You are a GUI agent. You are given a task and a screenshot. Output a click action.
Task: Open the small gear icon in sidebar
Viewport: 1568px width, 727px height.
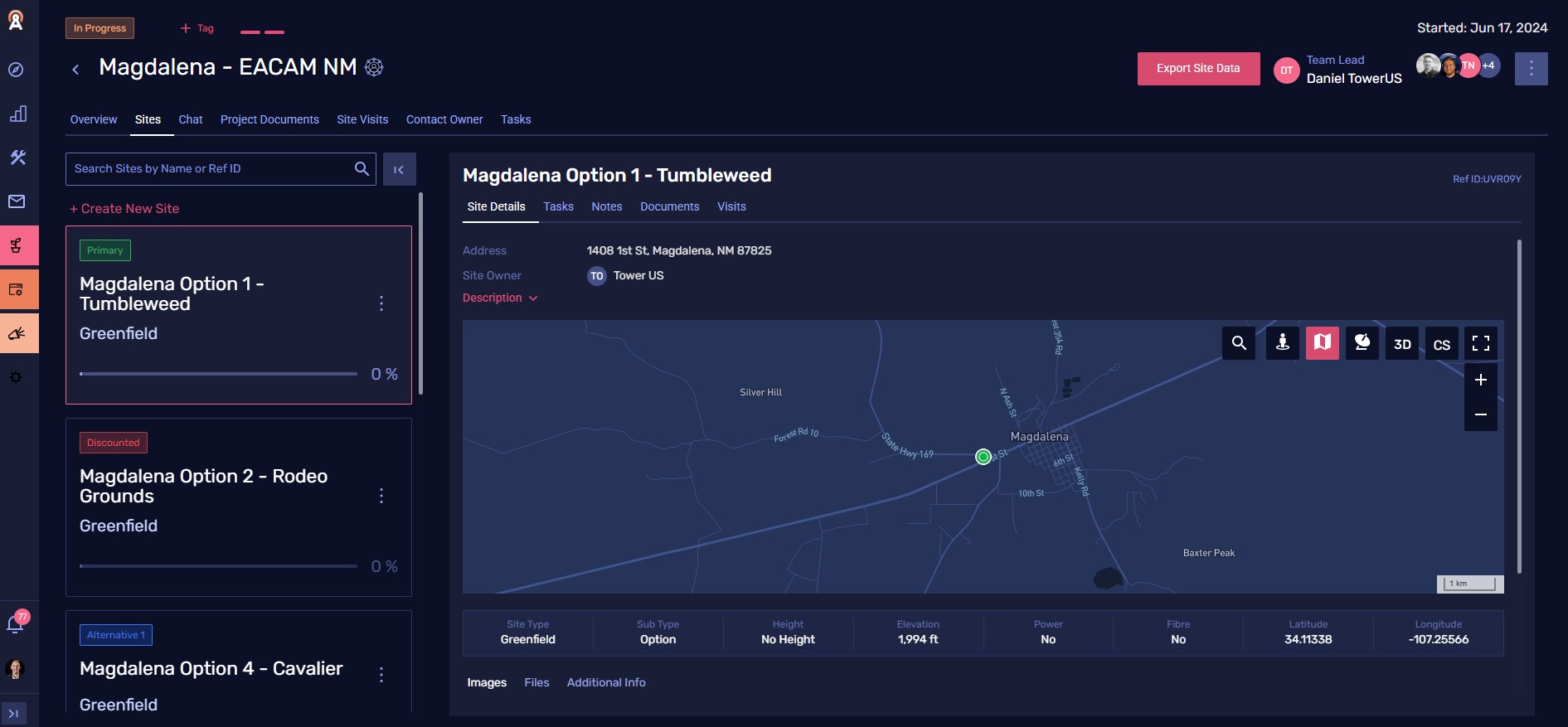coord(16,377)
